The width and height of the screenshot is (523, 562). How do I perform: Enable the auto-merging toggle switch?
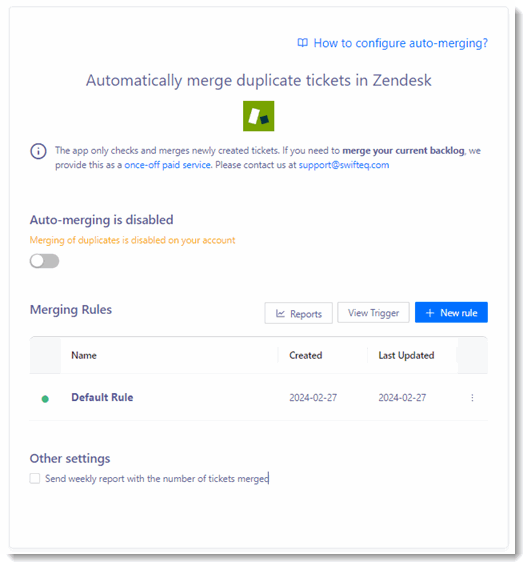coord(44,261)
